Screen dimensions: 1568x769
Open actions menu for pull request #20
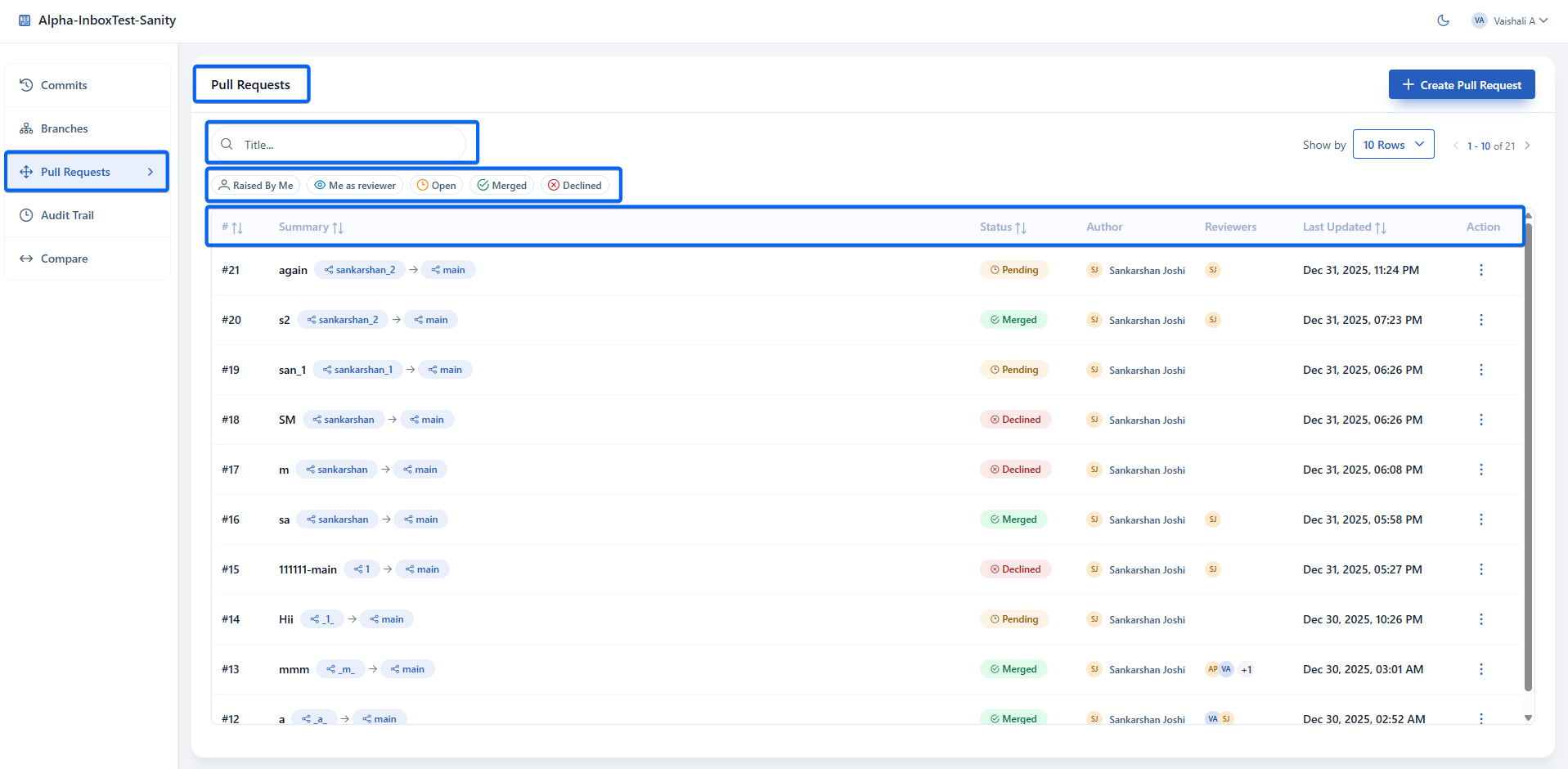click(1480, 320)
